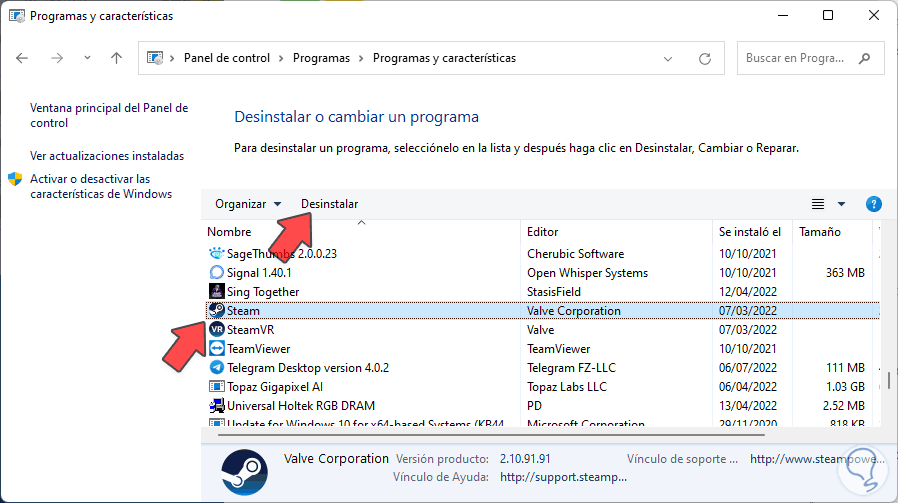Image resolution: width=898 pixels, height=503 pixels.
Task: Select Telegram Desktop version 4.0.2
Action: click(x=308, y=368)
